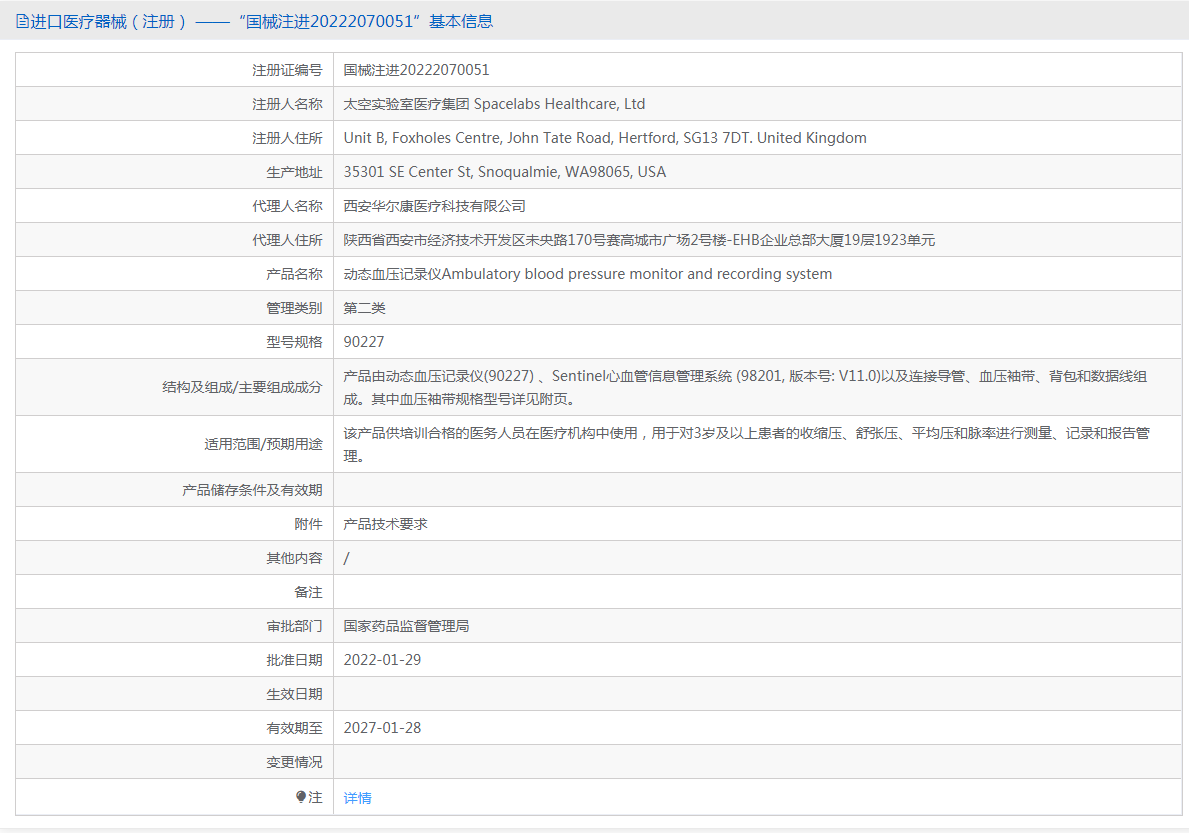Viewport: 1189px width, 833px height.
Task: Click the registrant name Spacelabs Healthcare, Ltd
Action: pos(494,104)
